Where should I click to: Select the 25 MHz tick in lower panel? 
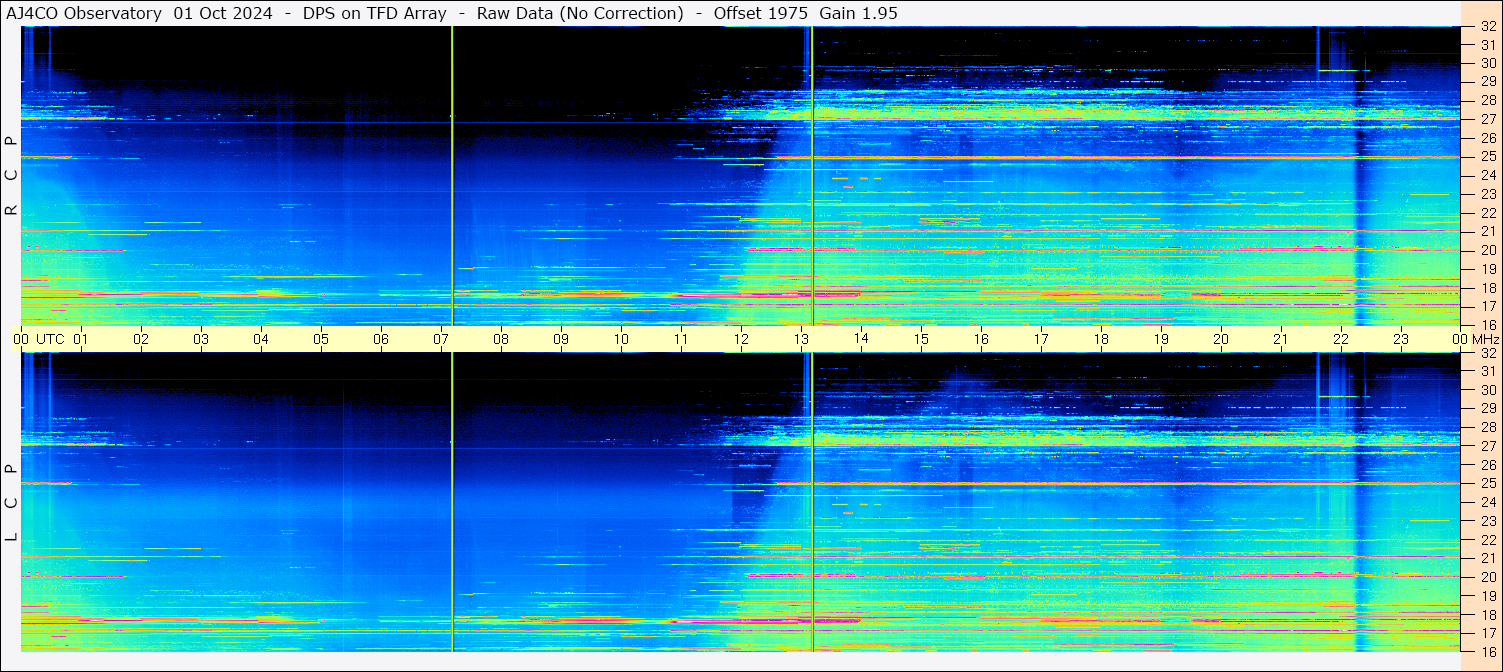pos(1487,483)
